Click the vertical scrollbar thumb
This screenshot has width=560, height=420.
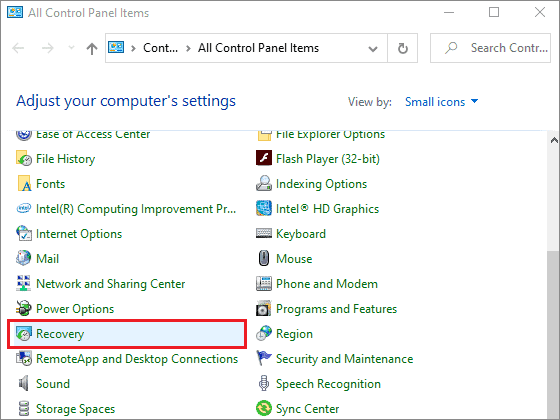tap(554, 335)
